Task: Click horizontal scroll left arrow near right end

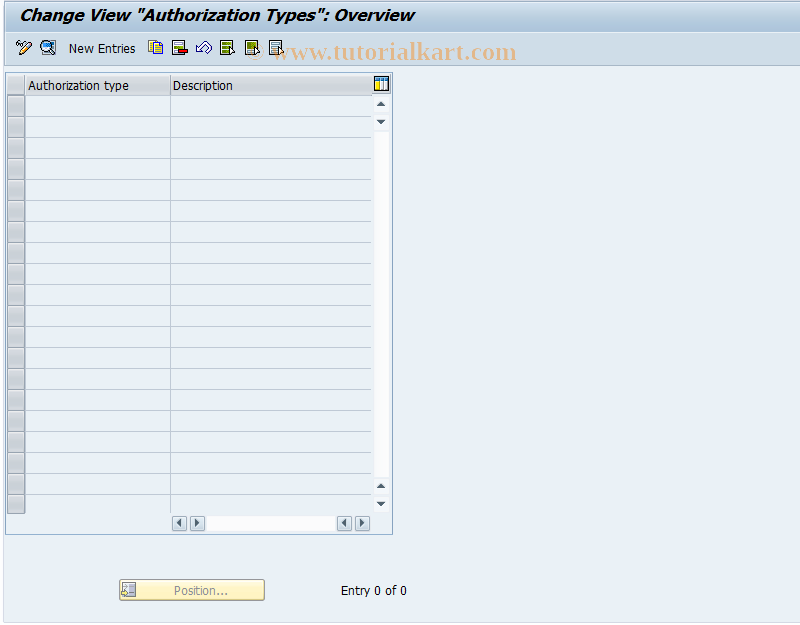Action: coord(344,523)
